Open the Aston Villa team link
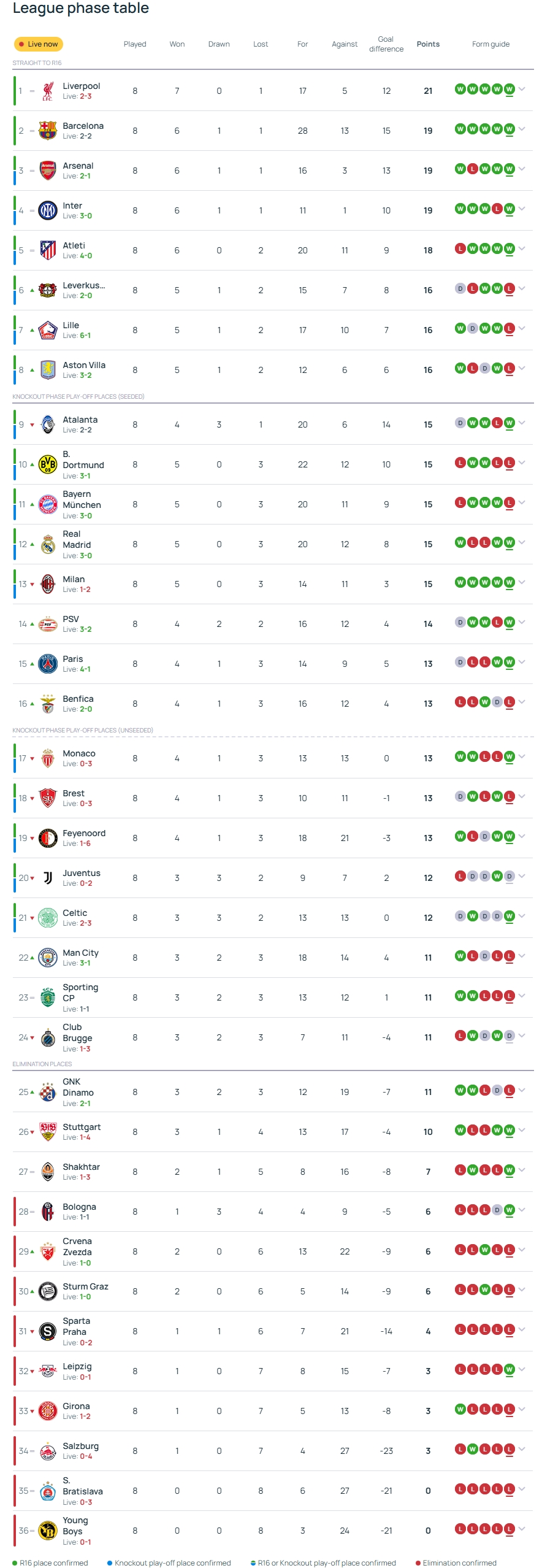 pos(84,365)
